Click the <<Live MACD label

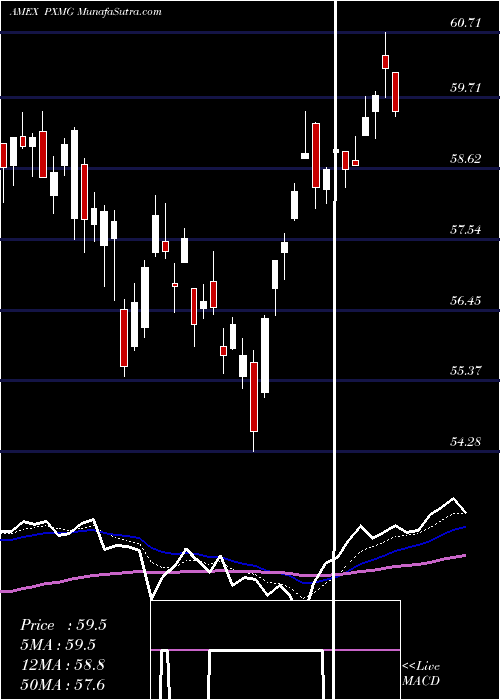[421, 674]
